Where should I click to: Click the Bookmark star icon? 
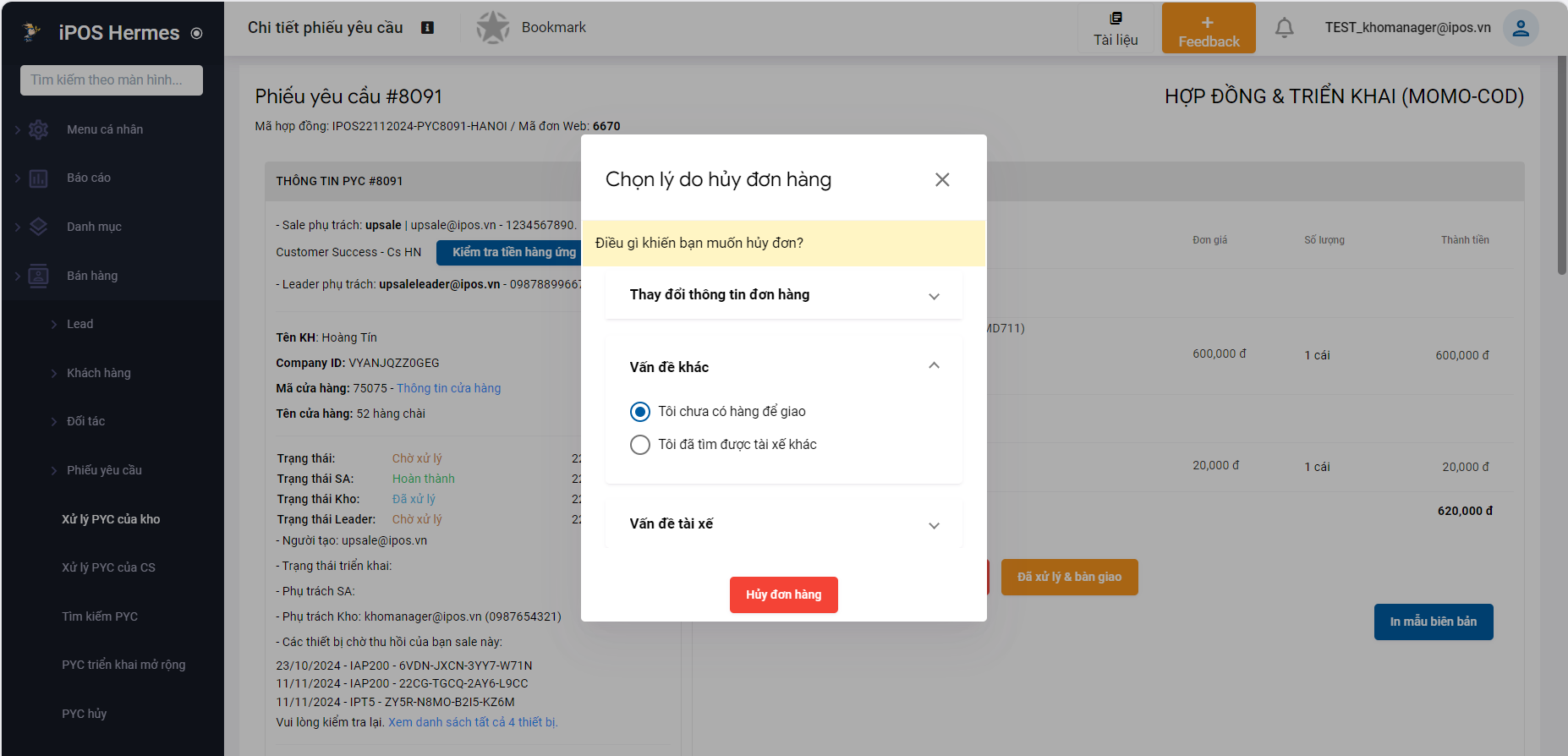pyautogui.click(x=492, y=28)
